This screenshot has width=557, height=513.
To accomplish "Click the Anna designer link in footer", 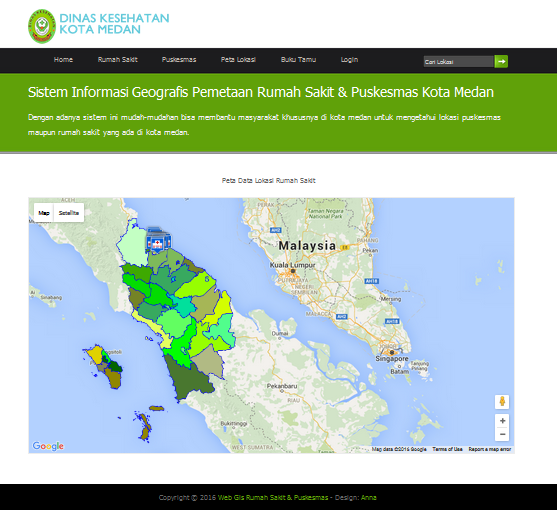I will (x=369, y=497).
